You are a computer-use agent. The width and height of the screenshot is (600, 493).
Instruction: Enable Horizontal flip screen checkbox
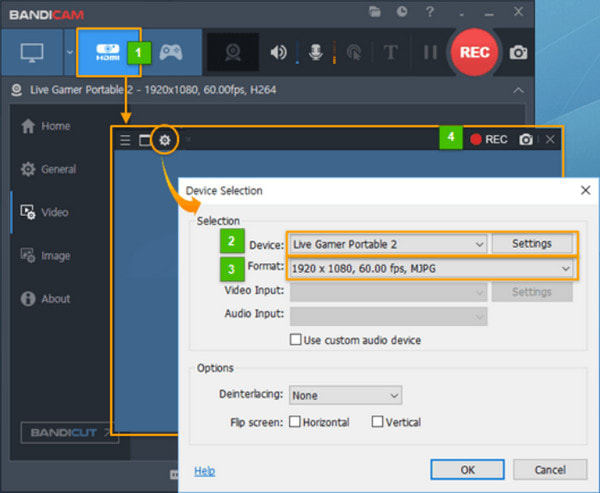pos(295,422)
